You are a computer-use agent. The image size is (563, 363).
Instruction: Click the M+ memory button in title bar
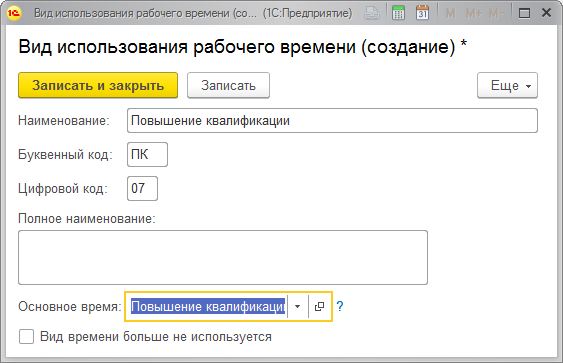pos(474,13)
